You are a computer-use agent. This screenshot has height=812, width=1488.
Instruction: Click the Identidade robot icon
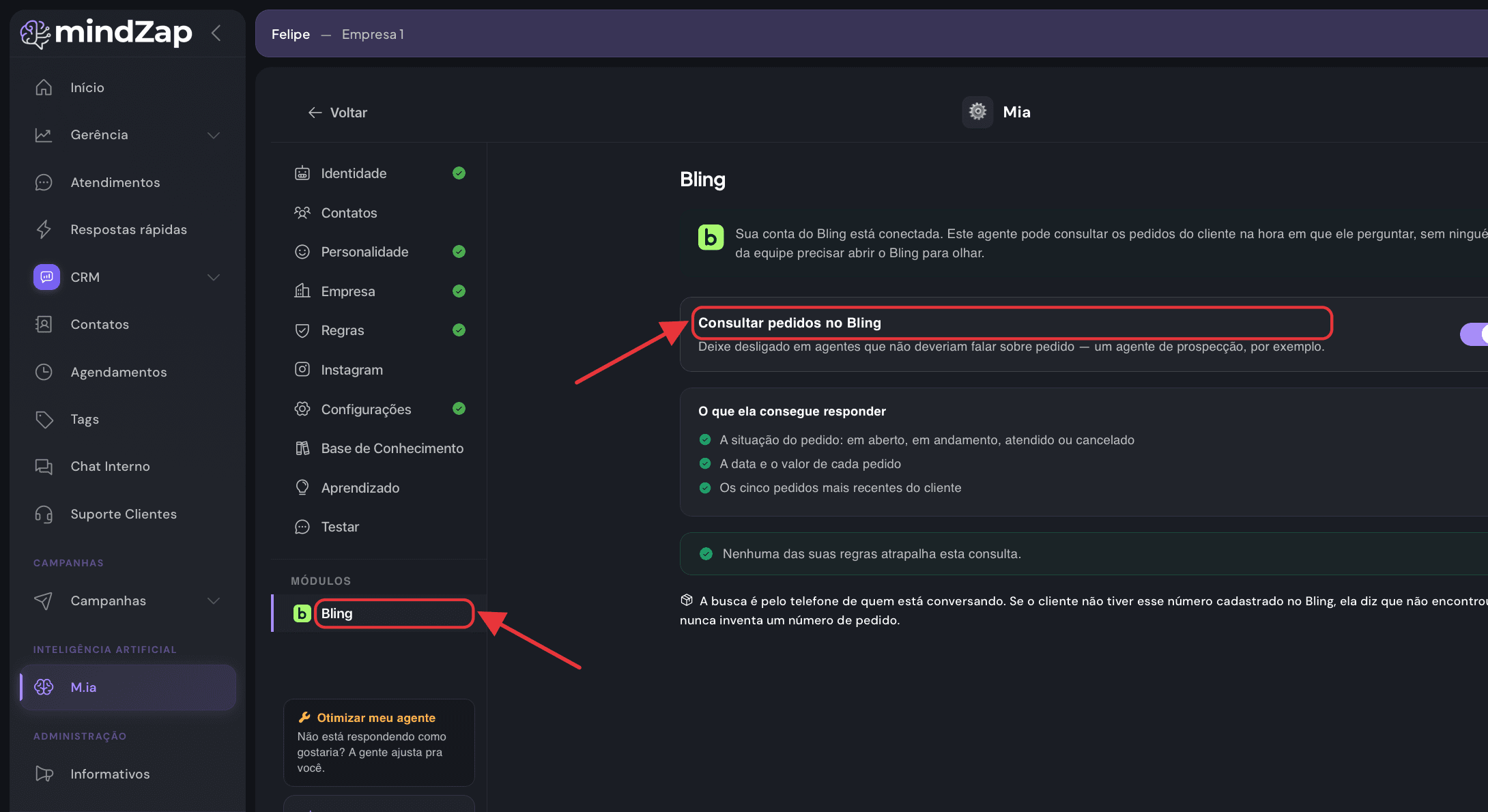[x=302, y=173]
